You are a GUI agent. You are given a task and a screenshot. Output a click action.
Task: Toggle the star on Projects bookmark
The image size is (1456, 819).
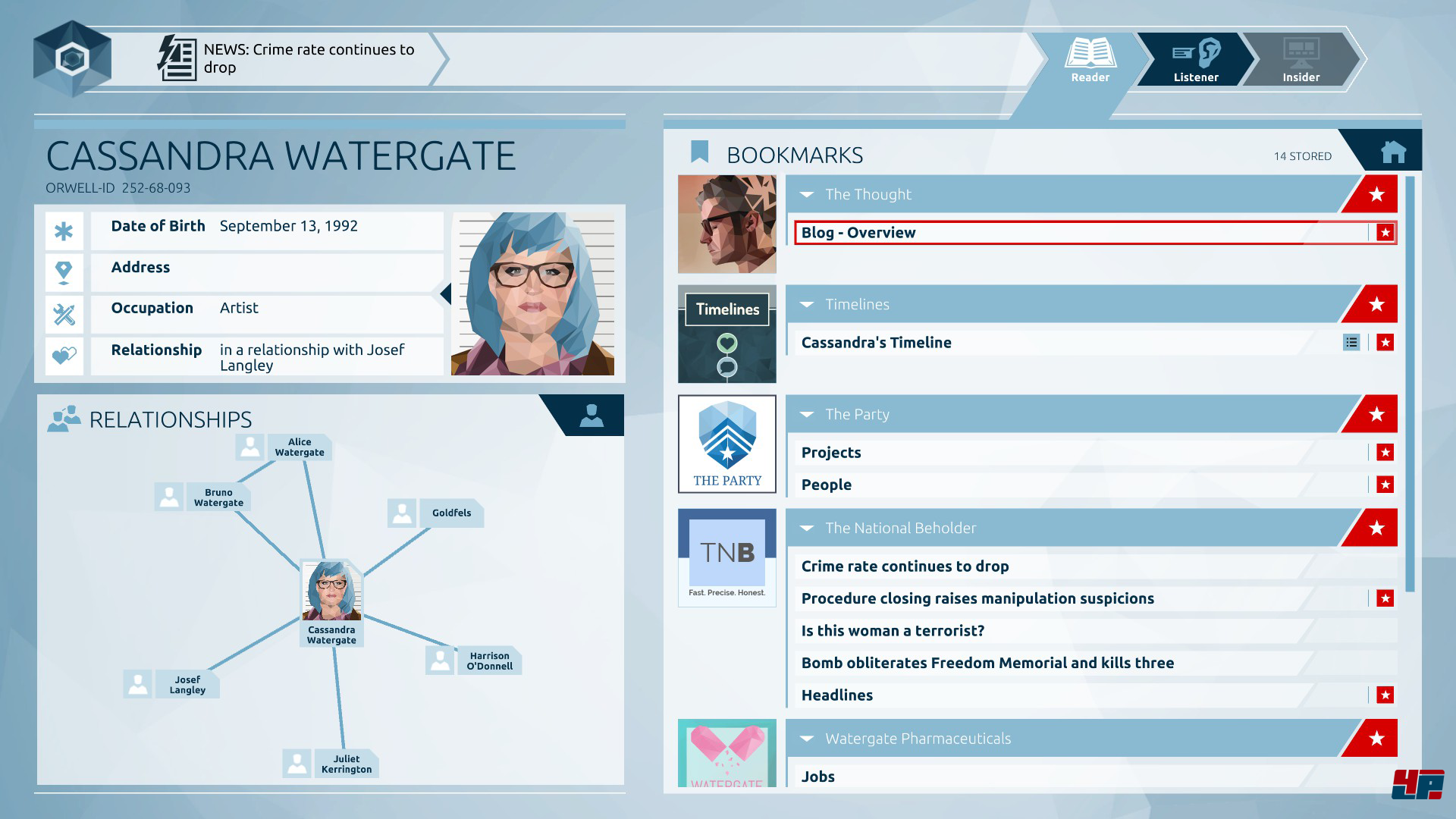click(1385, 453)
